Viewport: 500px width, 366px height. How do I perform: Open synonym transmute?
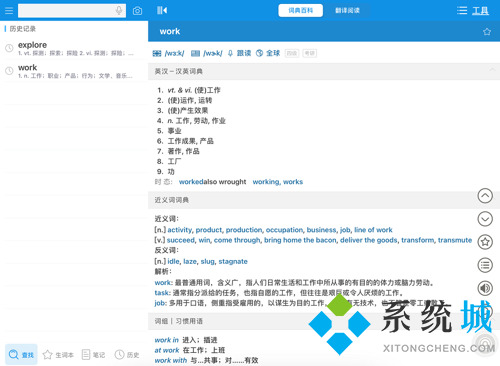click(x=455, y=240)
